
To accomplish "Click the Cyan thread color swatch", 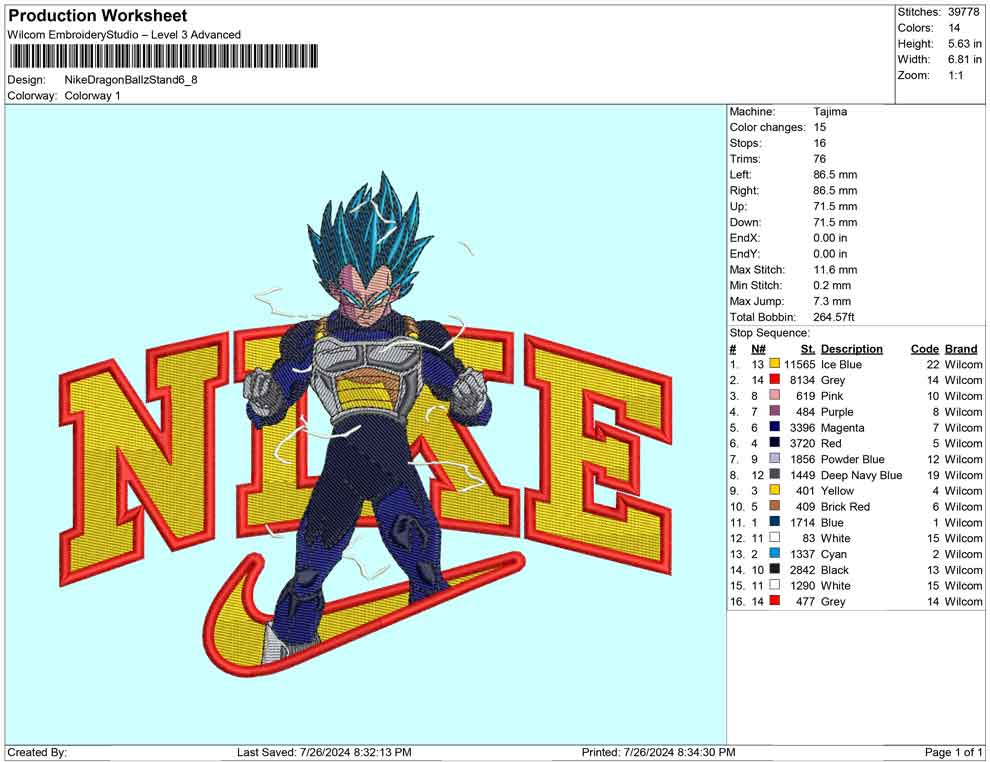I will click(x=773, y=554).
